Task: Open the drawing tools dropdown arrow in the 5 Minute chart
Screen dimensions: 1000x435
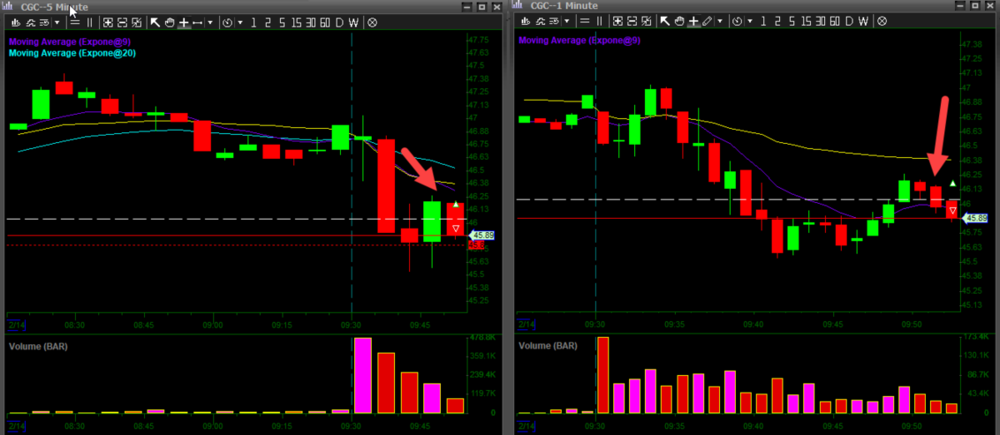Action: (x=210, y=22)
